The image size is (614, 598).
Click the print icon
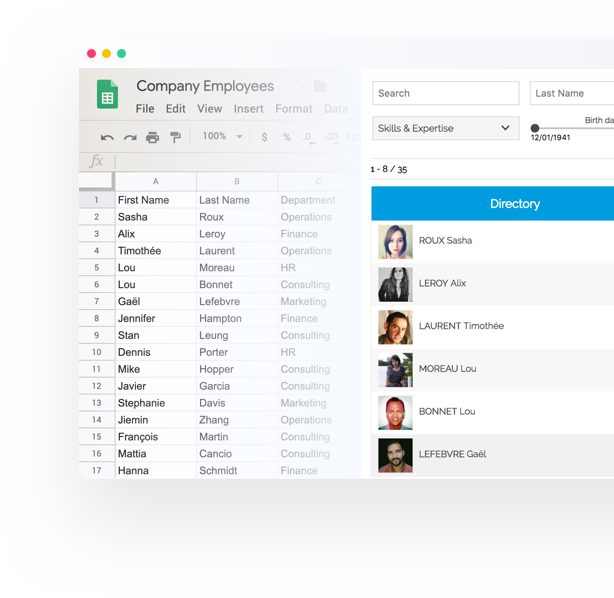click(152, 137)
